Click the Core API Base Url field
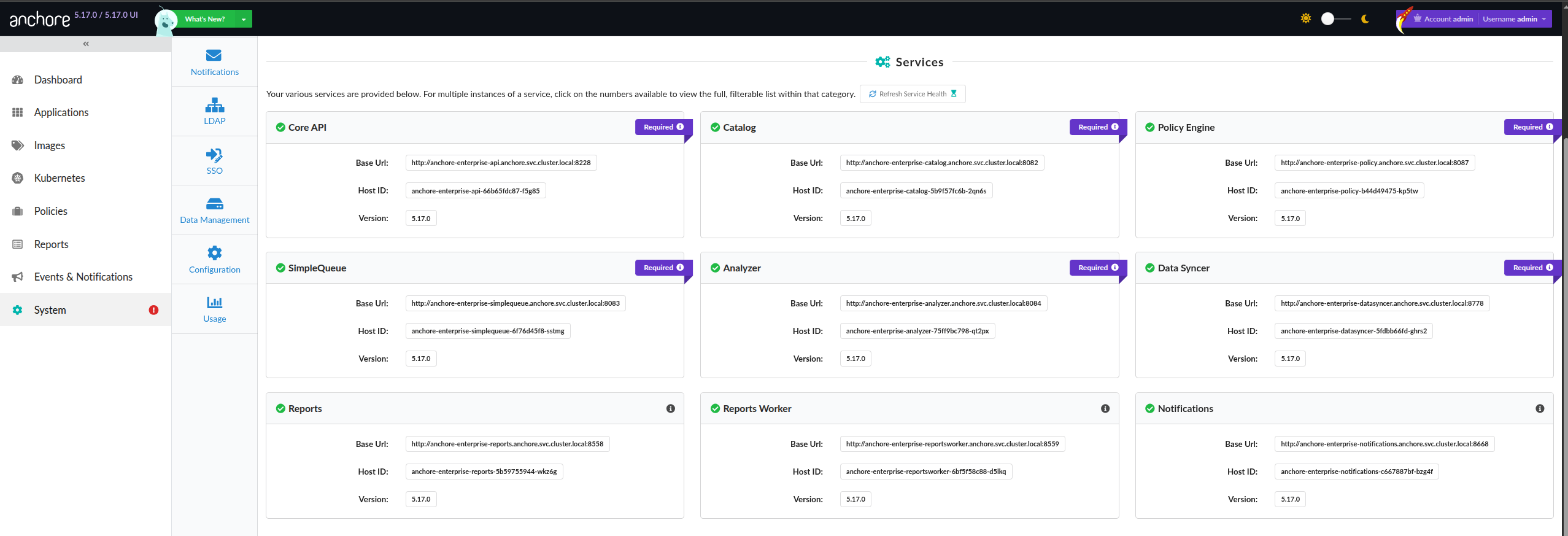Screen dimensions: 1568x536 coord(501,163)
